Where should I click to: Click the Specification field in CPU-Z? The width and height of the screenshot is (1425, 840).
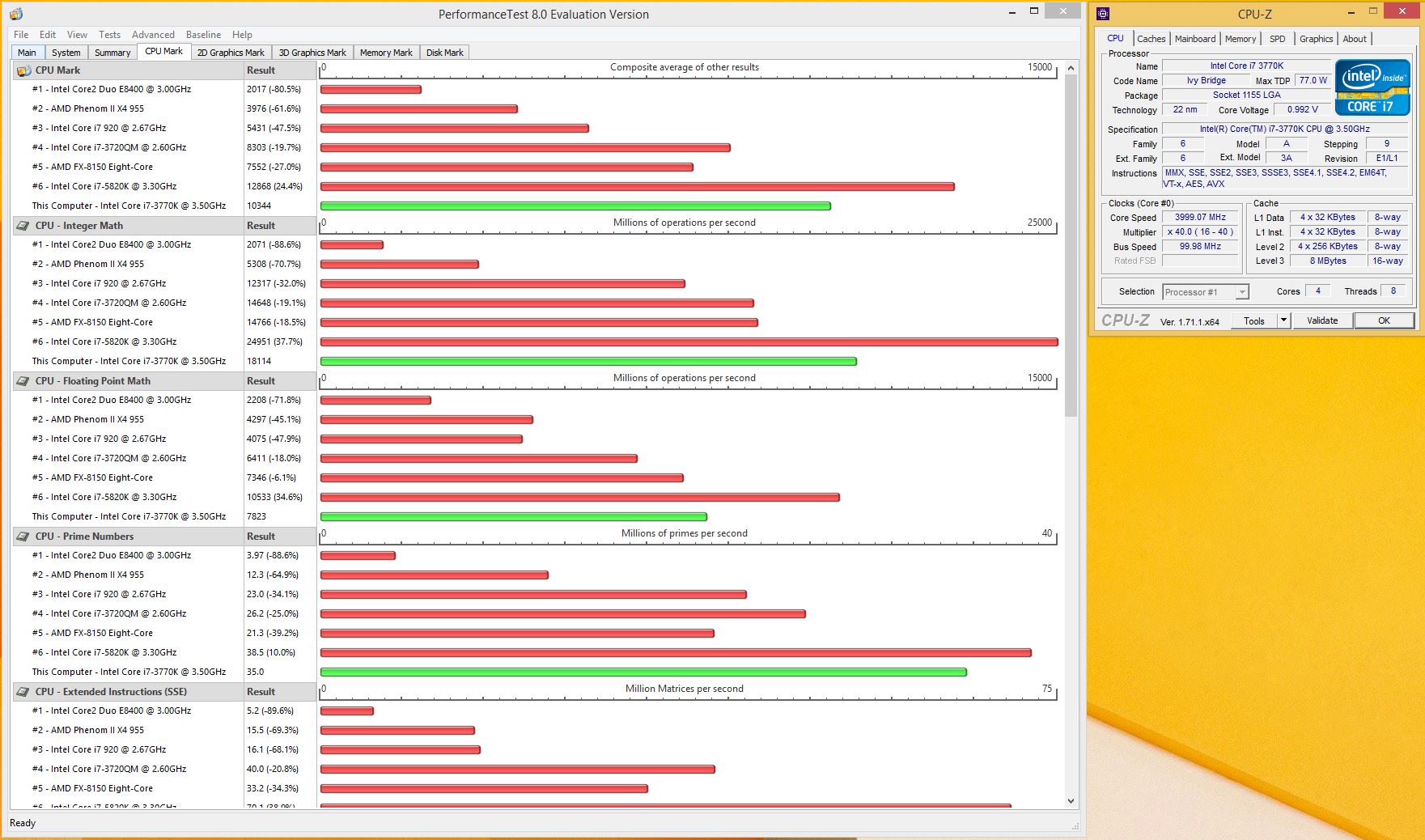click(1285, 129)
